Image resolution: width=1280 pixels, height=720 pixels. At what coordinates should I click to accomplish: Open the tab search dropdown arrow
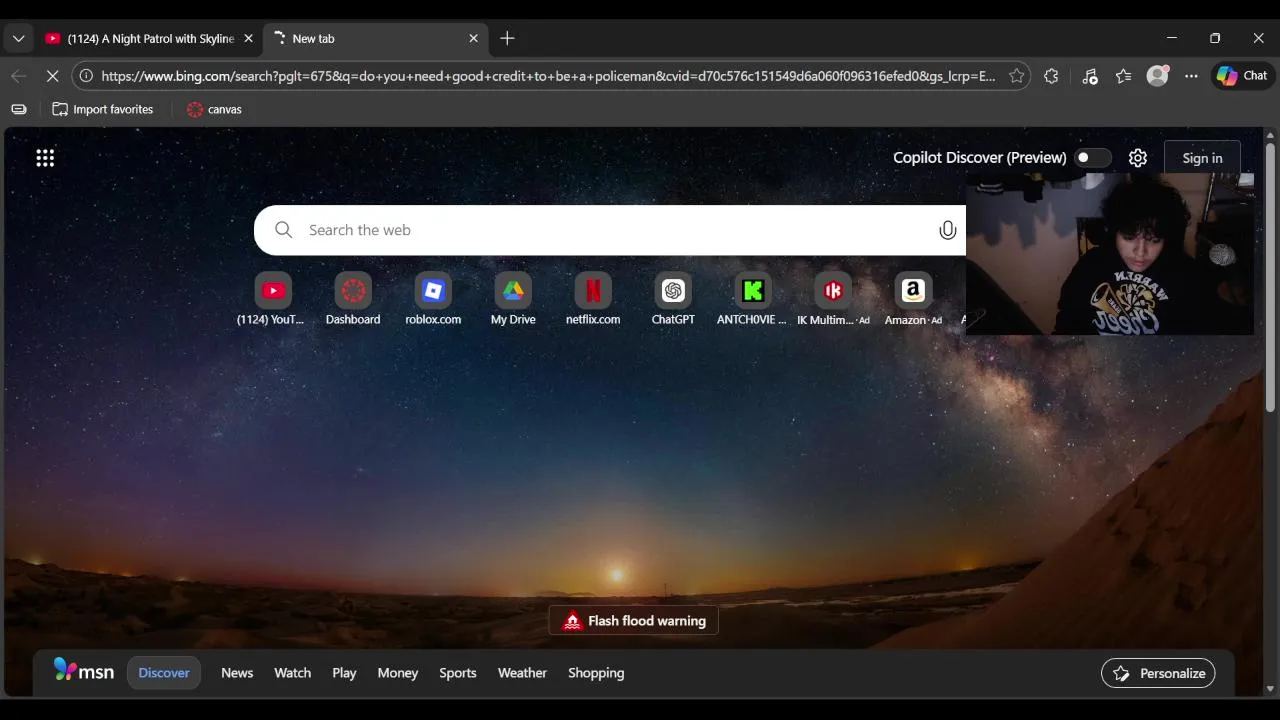tap(18, 38)
